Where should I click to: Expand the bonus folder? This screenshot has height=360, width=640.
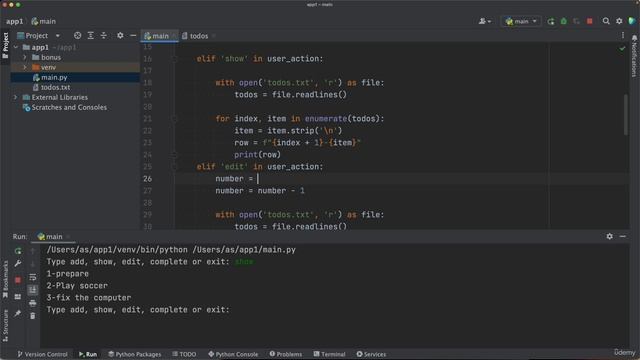tap(25, 57)
